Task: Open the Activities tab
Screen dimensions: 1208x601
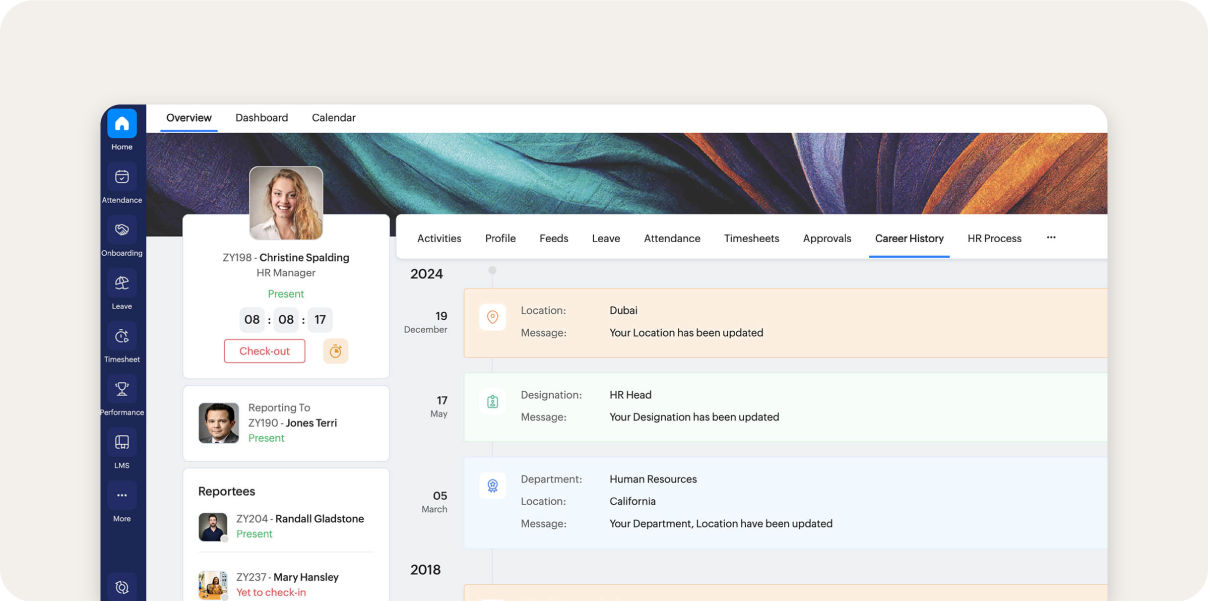Action: point(439,238)
